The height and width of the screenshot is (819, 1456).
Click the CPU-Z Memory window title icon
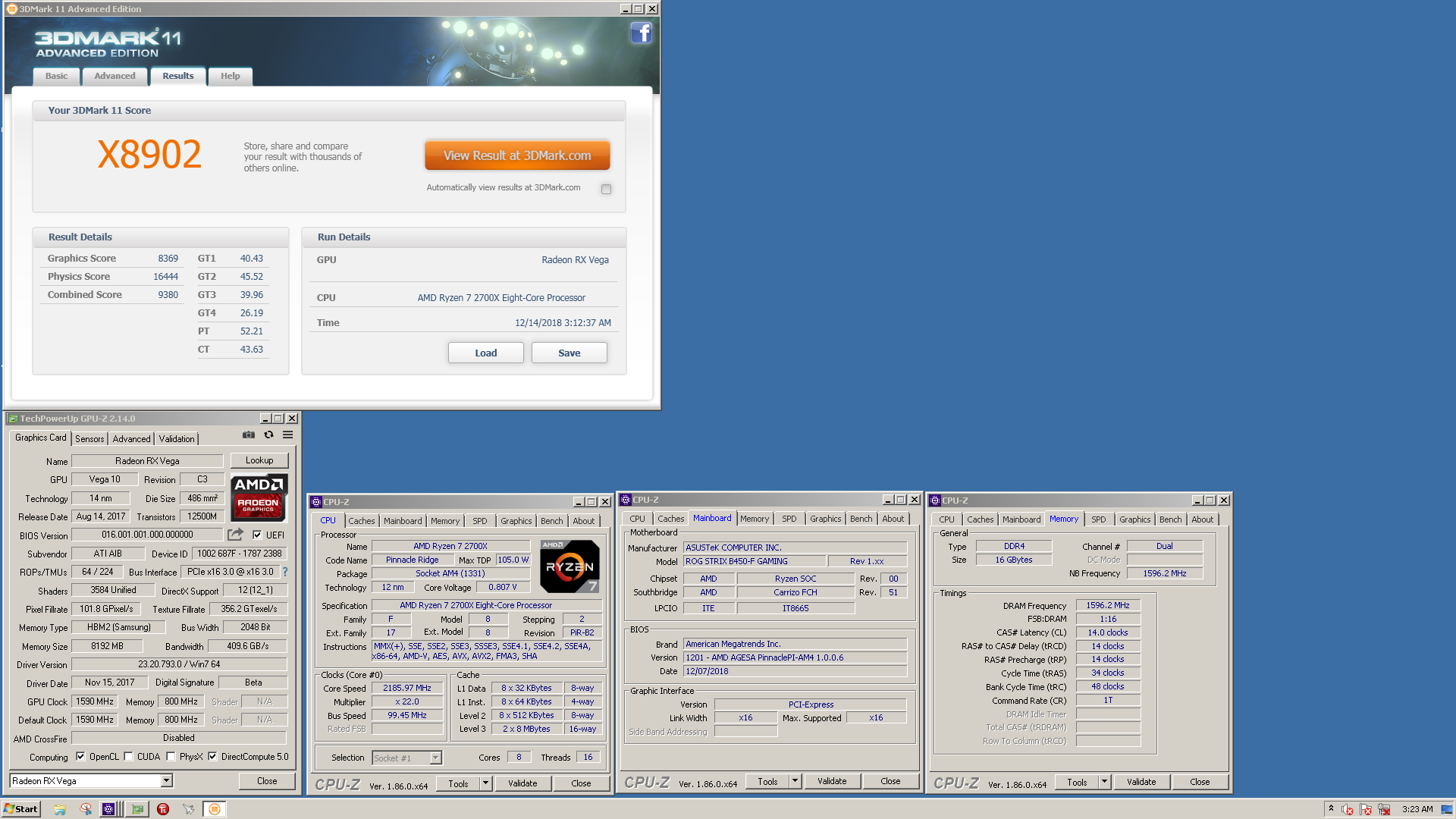[x=935, y=500]
